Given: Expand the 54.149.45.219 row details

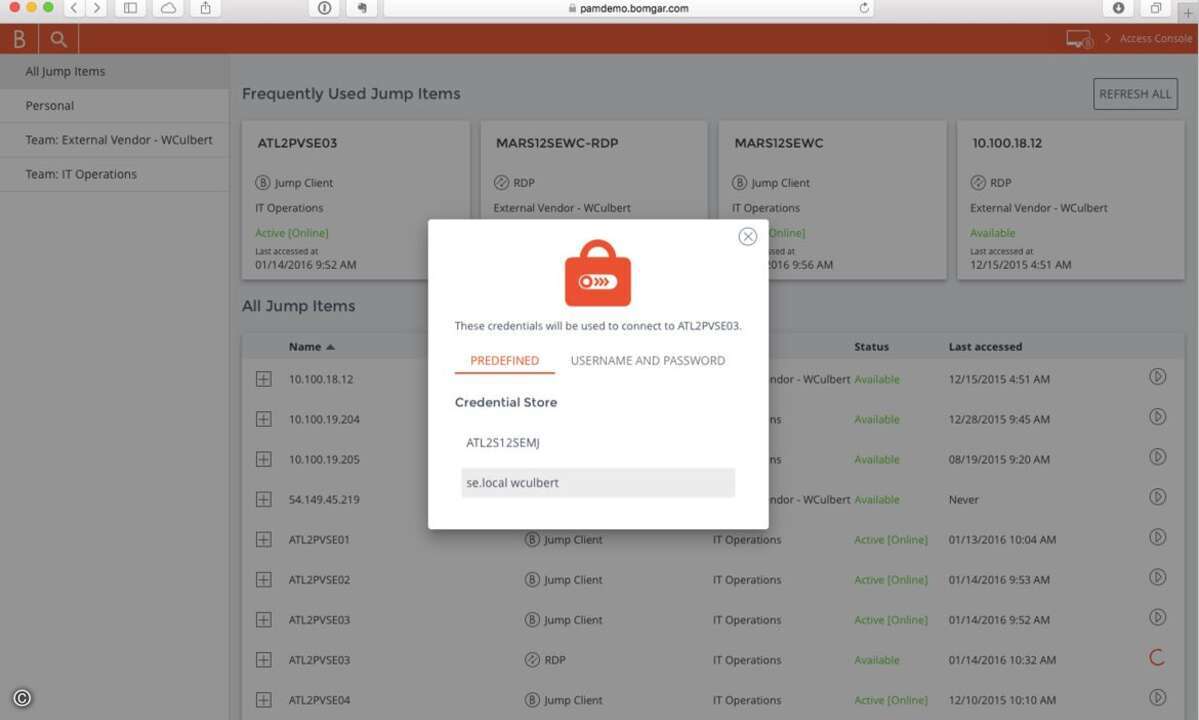Looking at the screenshot, I should click(x=264, y=499).
